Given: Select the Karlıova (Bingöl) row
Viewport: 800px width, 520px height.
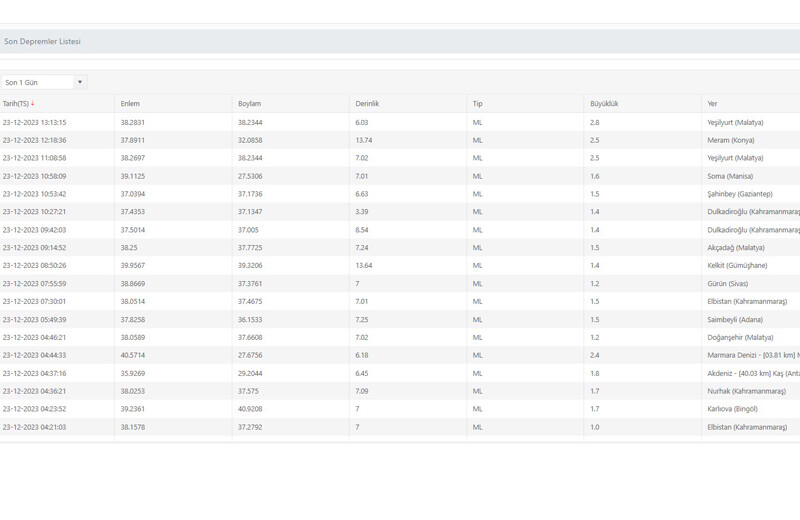Looking at the screenshot, I should tap(400, 409).
